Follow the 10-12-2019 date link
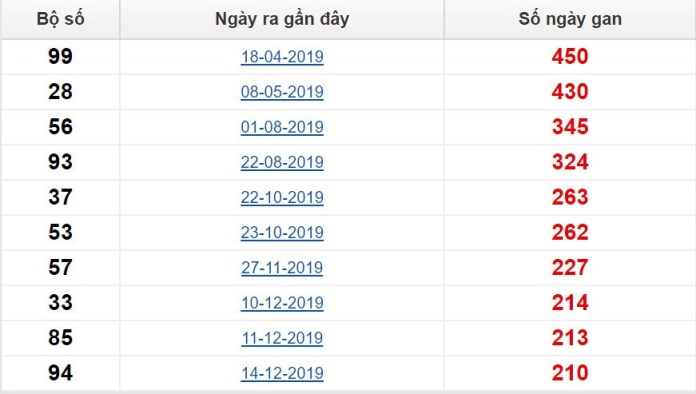Viewport: 696px width, 394px height. tap(282, 303)
